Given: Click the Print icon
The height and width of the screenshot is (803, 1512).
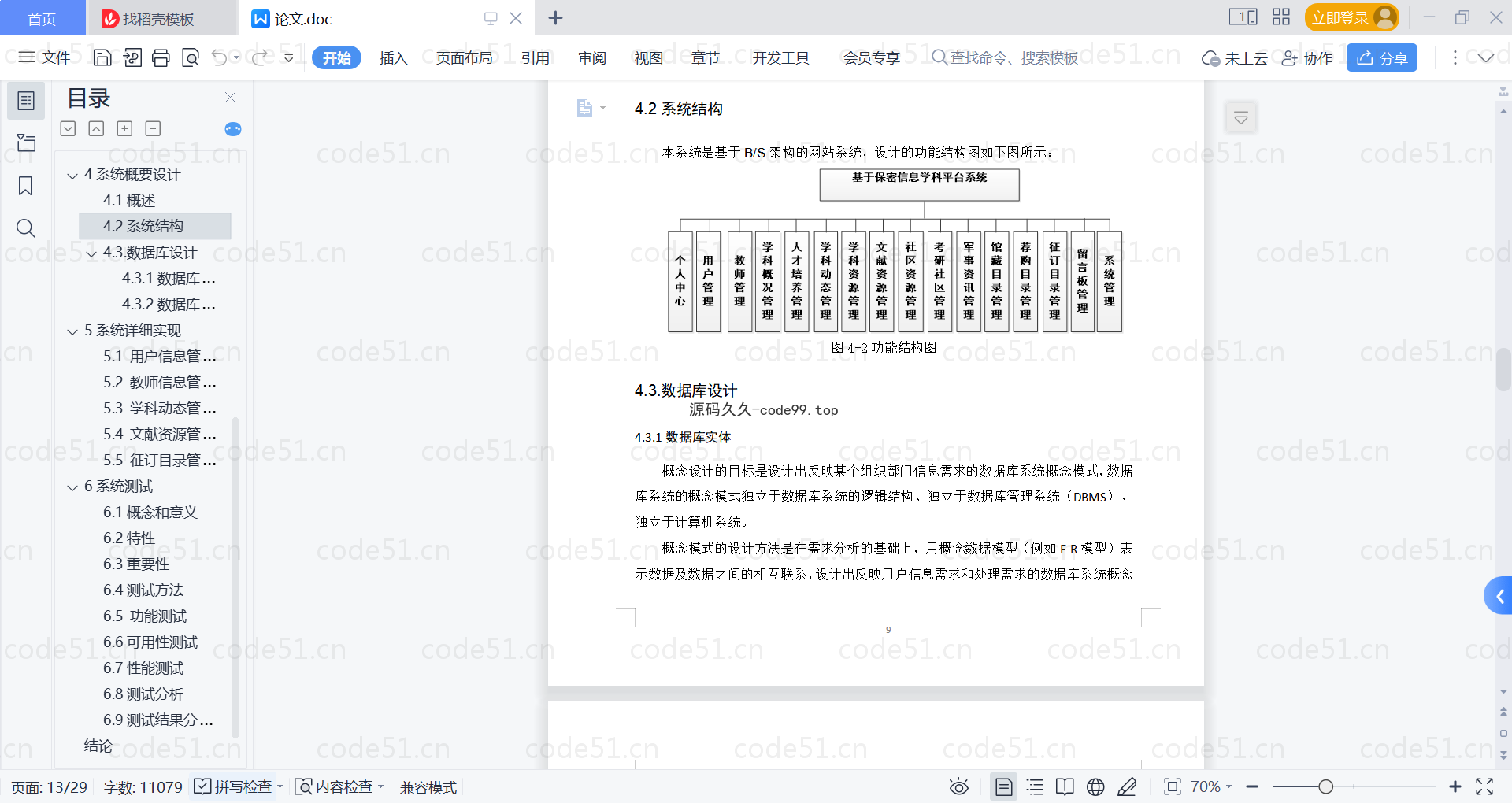Looking at the screenshot, I should pyautogui.click(x=161, y=57).
